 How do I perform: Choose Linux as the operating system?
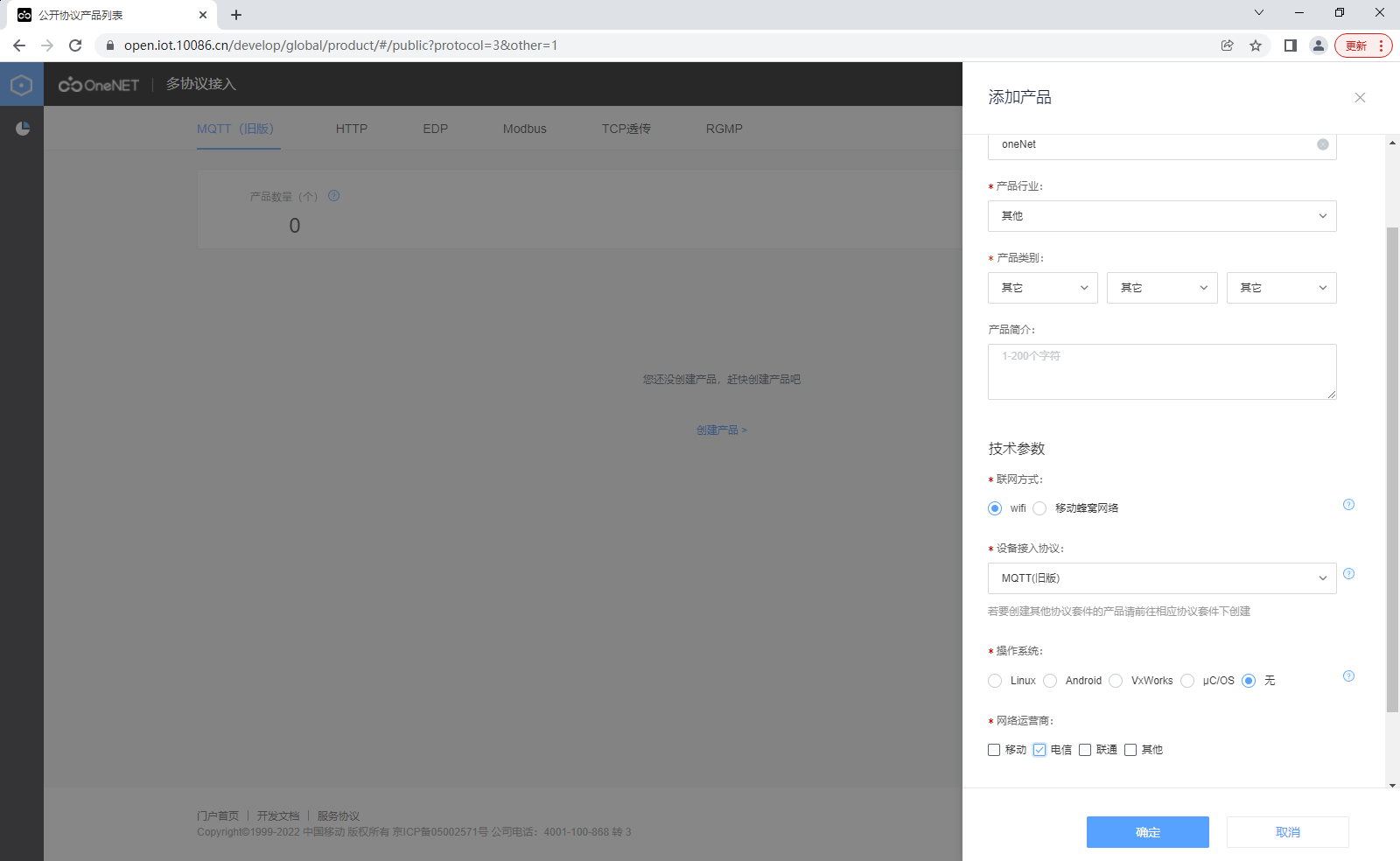(995, 681)
